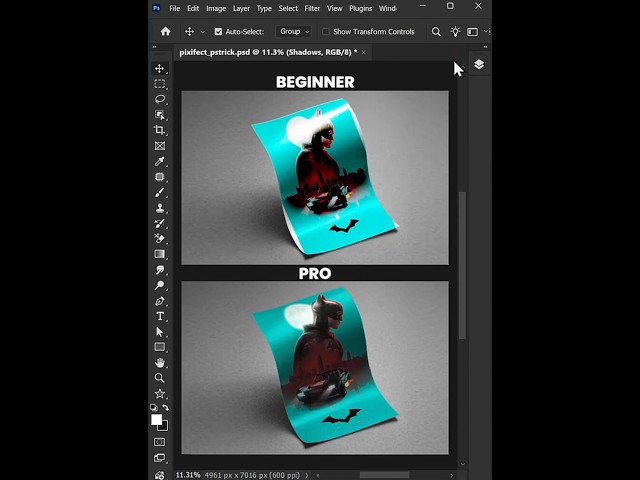Select the pixifect_pstrick.psd document tab
Viewport: 640px width, 480px height.
268,52
